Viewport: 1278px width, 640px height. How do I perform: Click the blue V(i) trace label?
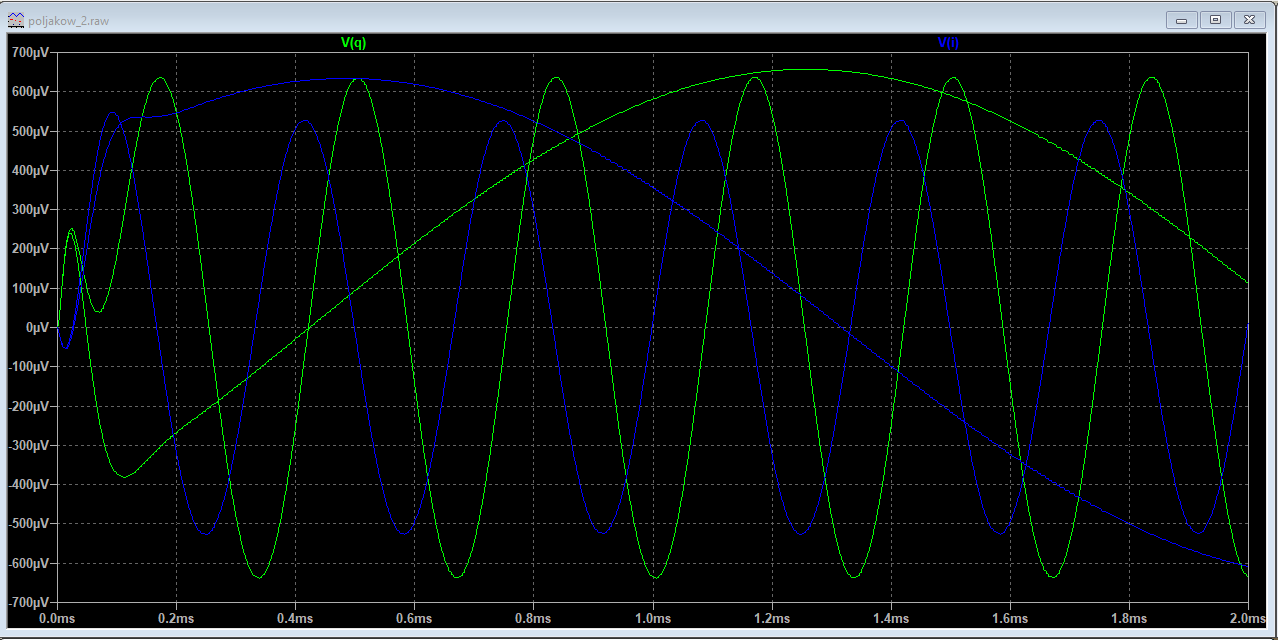[x=948, y=43]
